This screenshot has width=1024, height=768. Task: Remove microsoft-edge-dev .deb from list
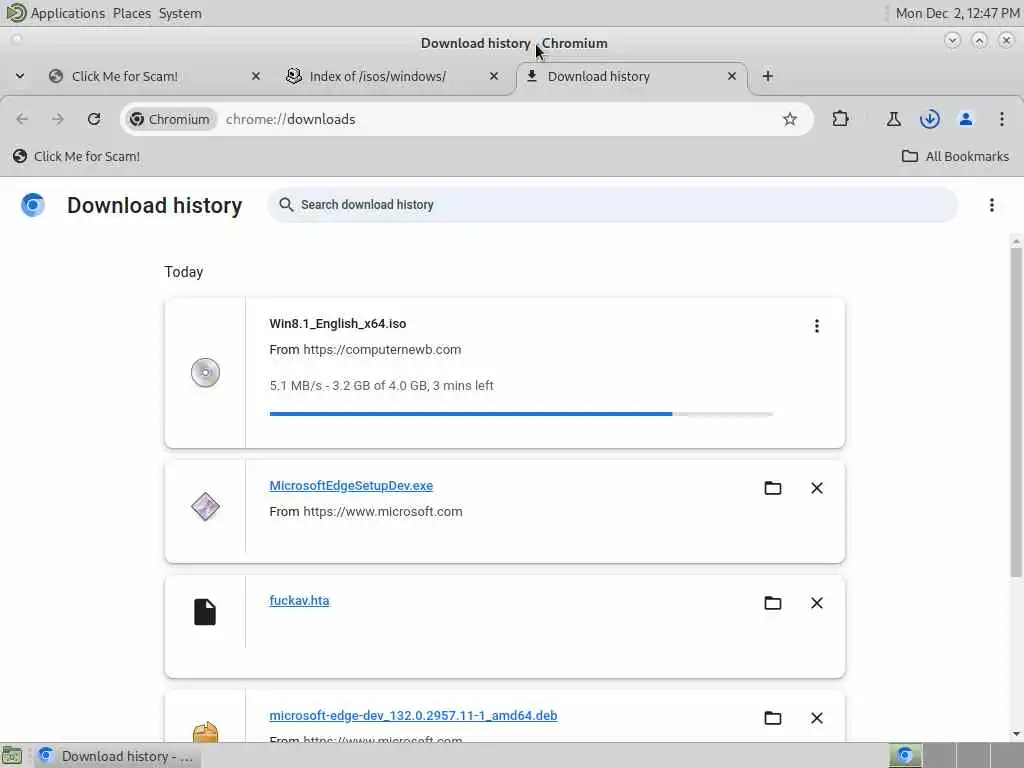coord(816,718)
